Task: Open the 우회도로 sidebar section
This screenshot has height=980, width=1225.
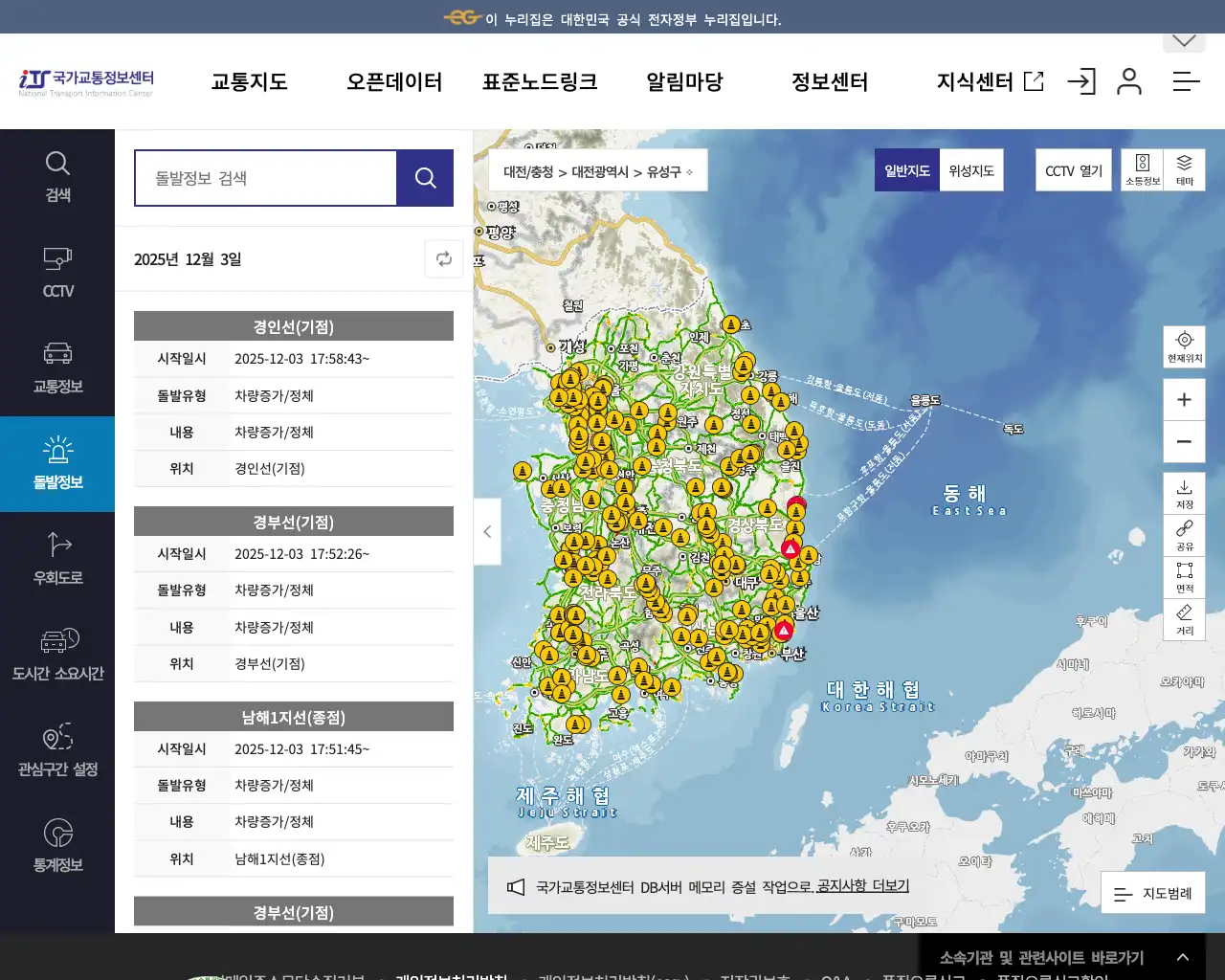Action: coord(57,560)
